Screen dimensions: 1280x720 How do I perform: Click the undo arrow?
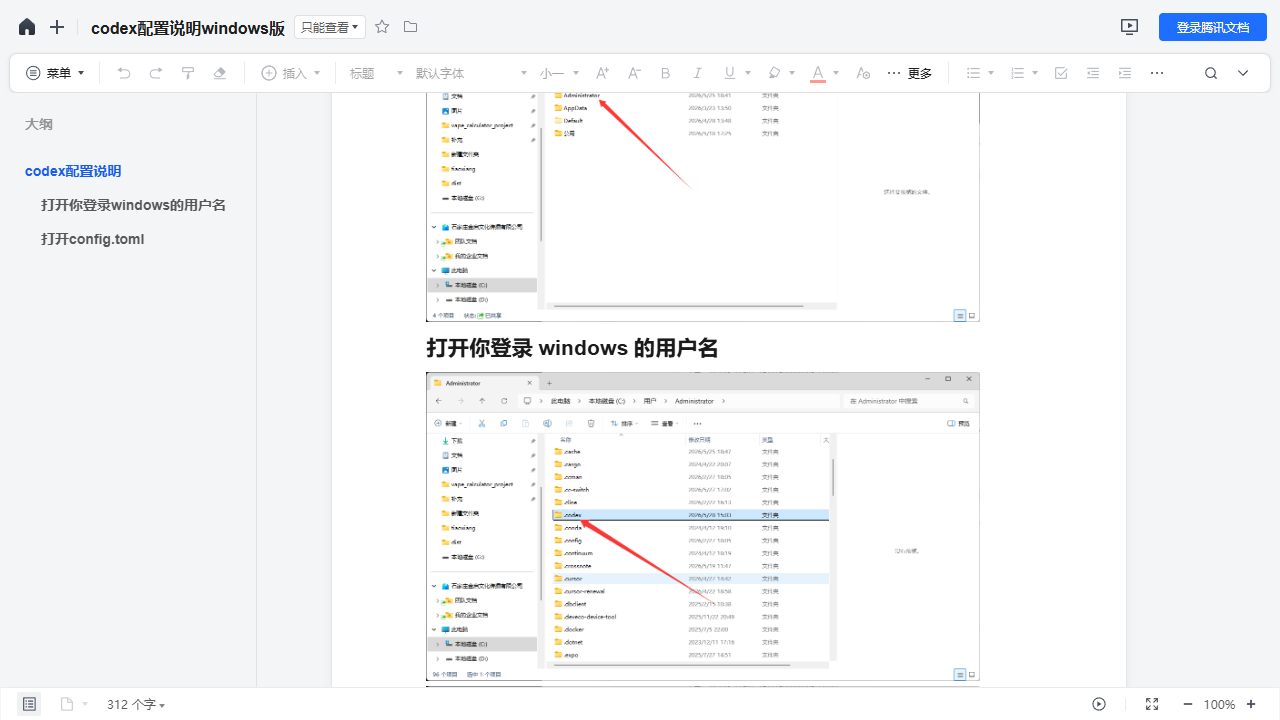pyautogui.click(x=124, y=73)
